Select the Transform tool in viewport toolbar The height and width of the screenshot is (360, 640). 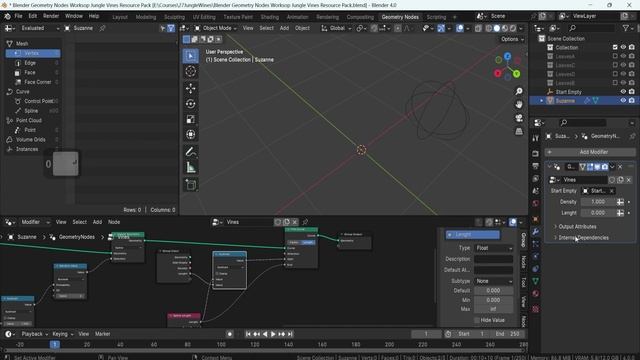(x=190, y=134)
